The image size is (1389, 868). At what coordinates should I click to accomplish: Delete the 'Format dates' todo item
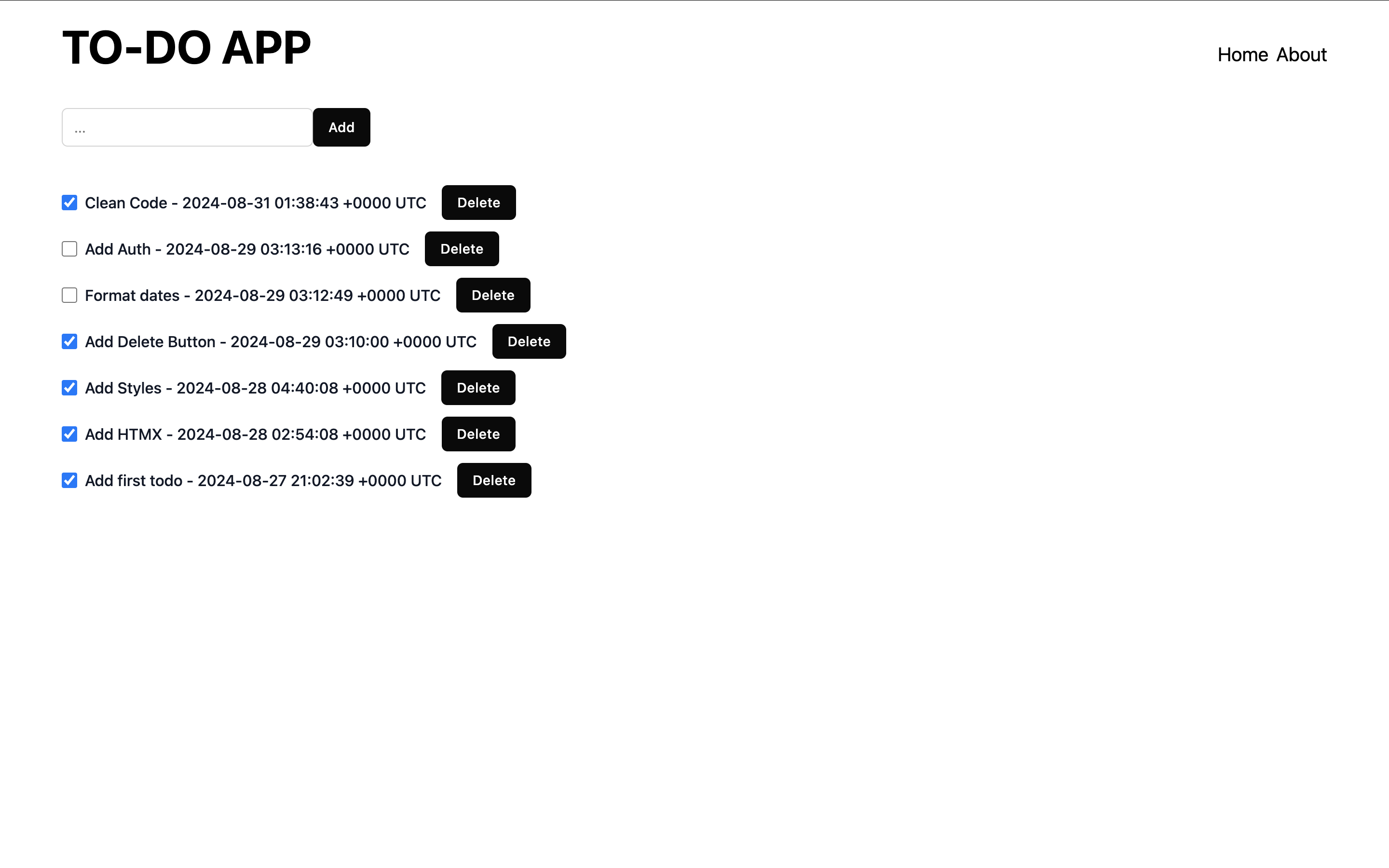click(492, 294)
